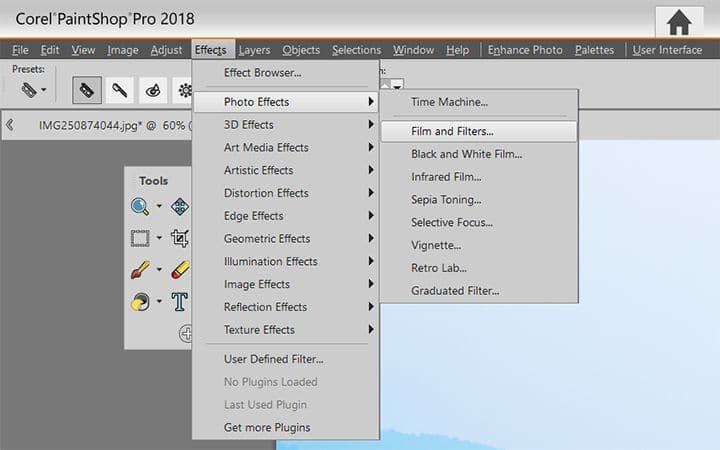This screenshot has width=720, height=450.
Task: Open the Edit menu
Action: click(x=50, y=50)
